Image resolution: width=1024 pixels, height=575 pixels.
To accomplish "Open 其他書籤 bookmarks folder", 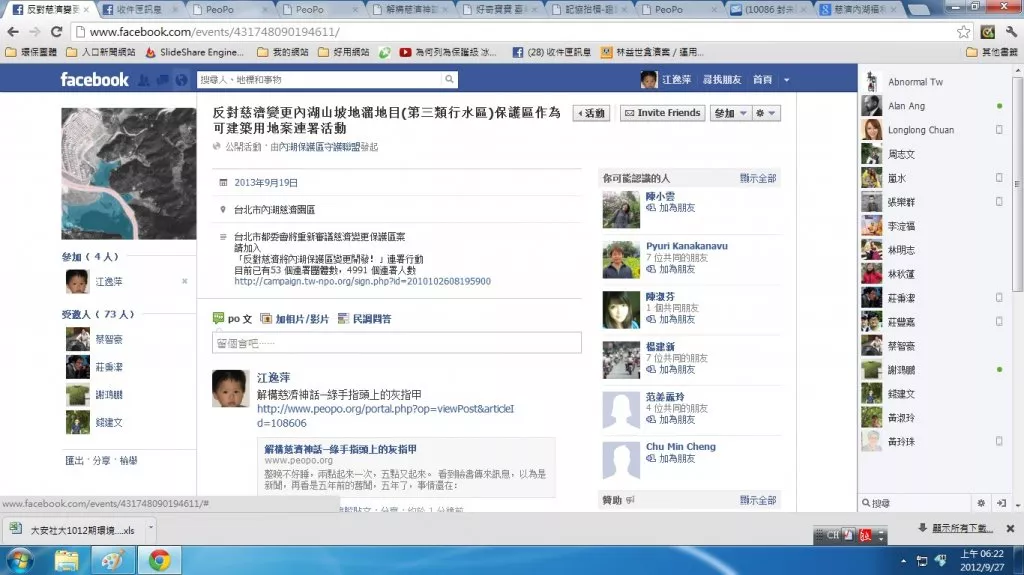I will point(991,52).
